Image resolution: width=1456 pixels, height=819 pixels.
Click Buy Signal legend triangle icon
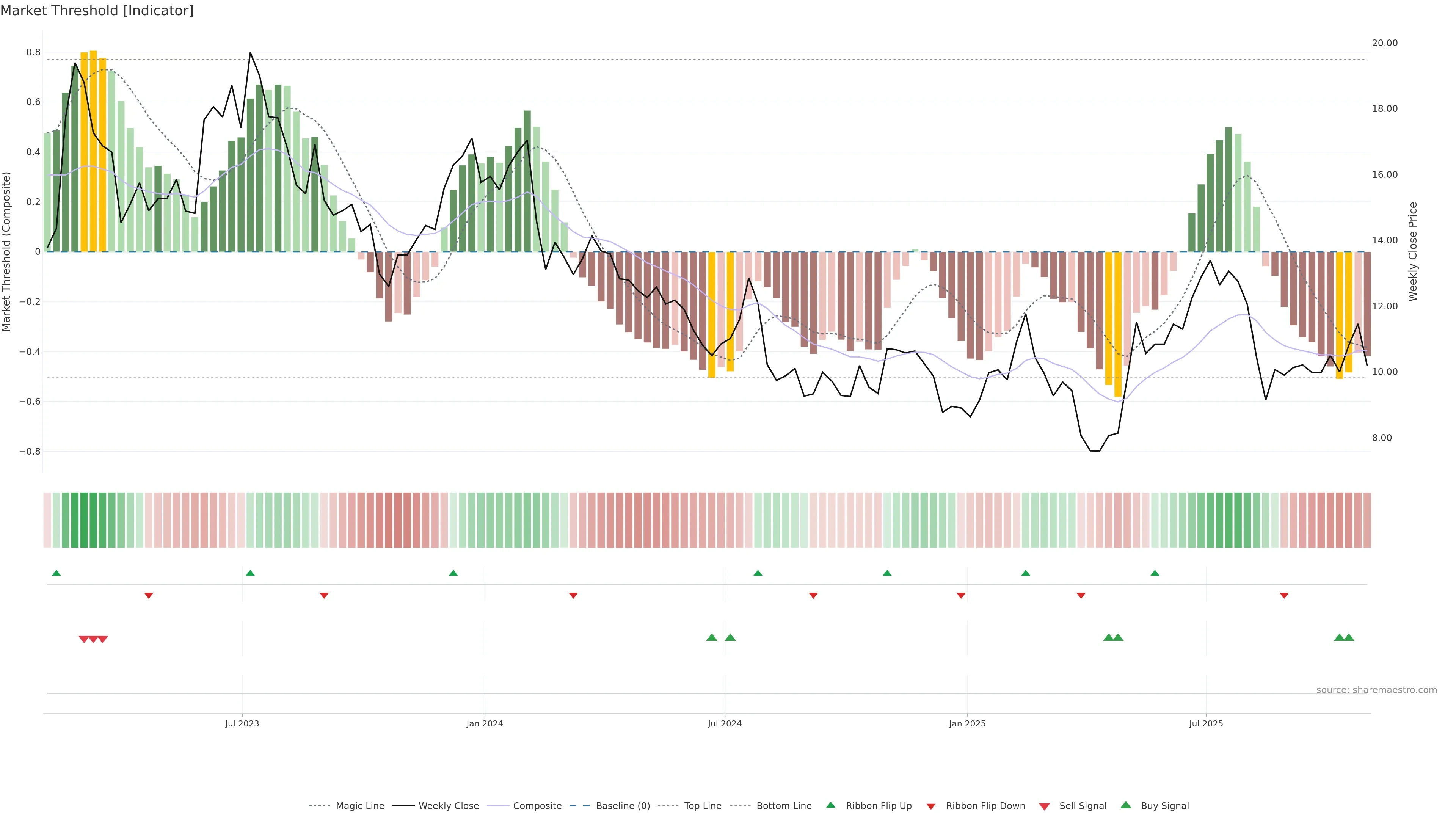(1126, 805)
